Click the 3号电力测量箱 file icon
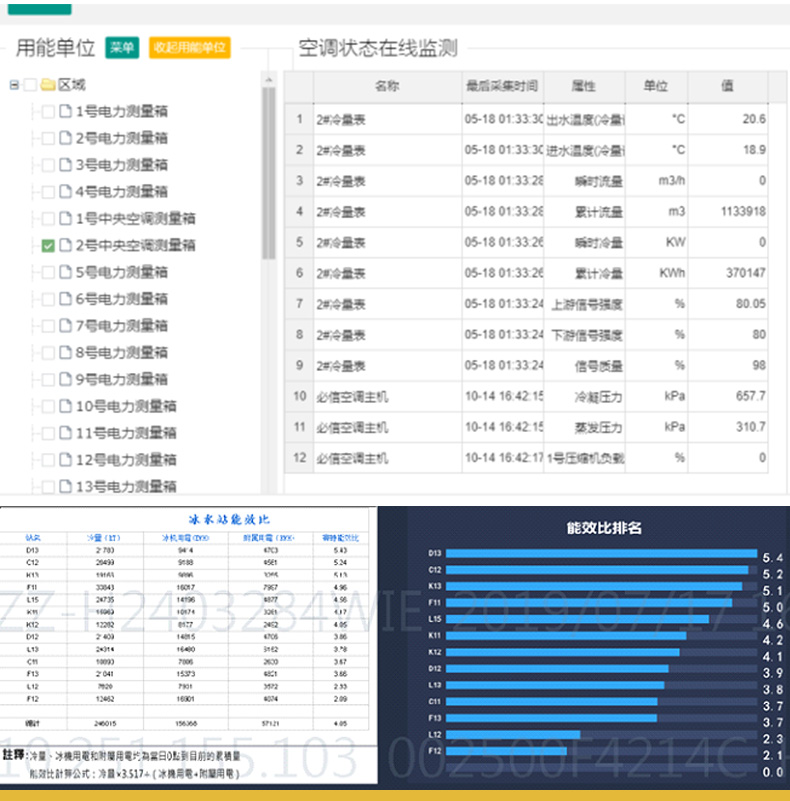 tap(65, 164)
